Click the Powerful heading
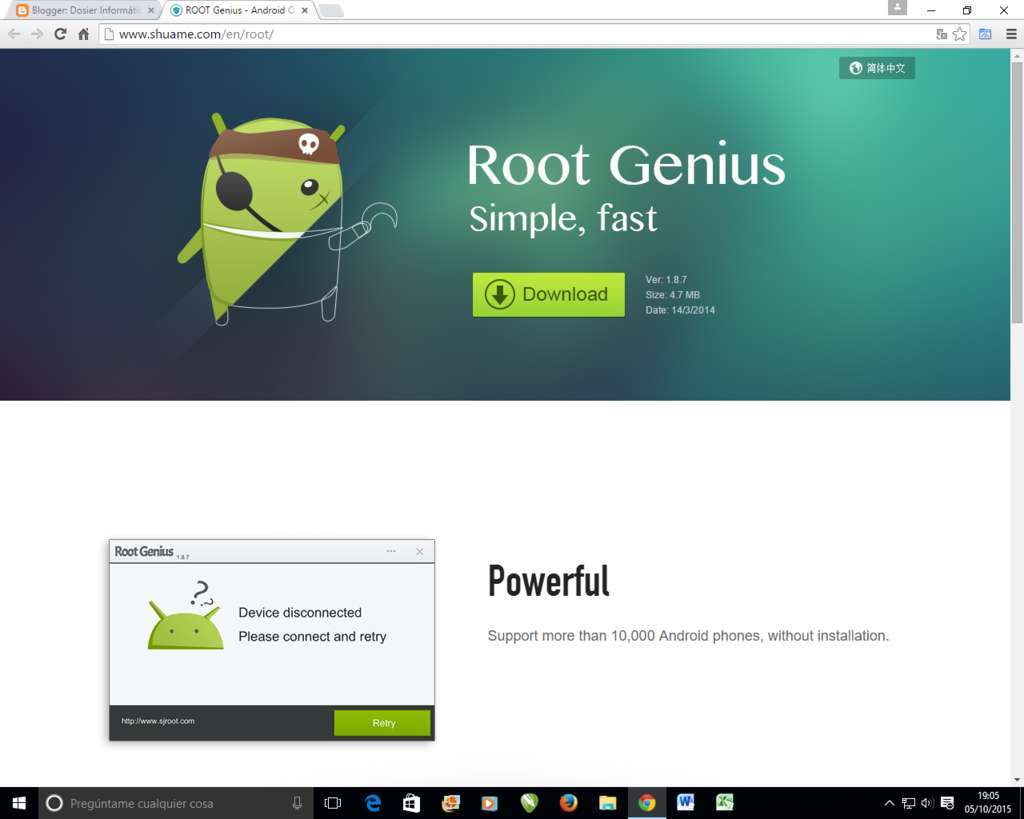The width and height of the screenshot is (1024, 819). [549, 581]
